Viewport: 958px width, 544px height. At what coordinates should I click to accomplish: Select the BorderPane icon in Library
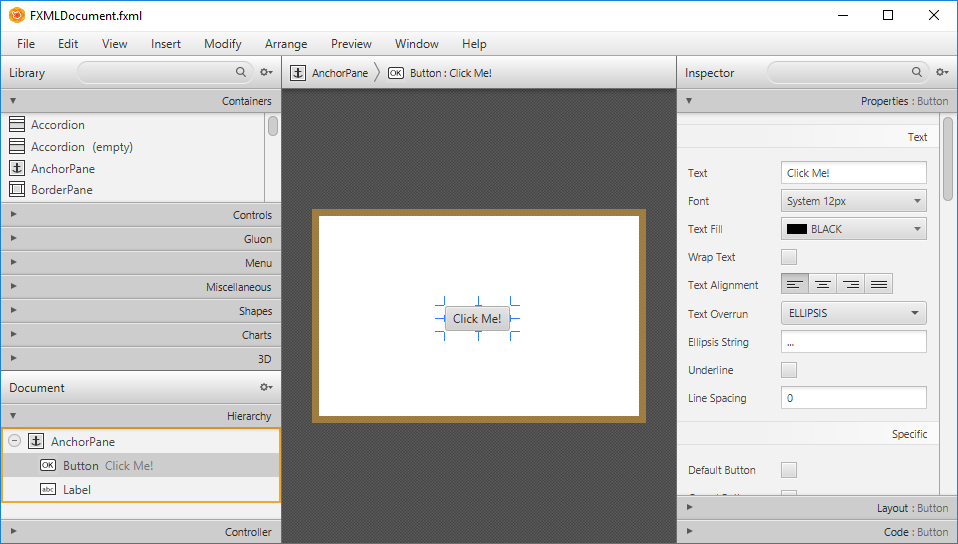[x=17, y=190]
